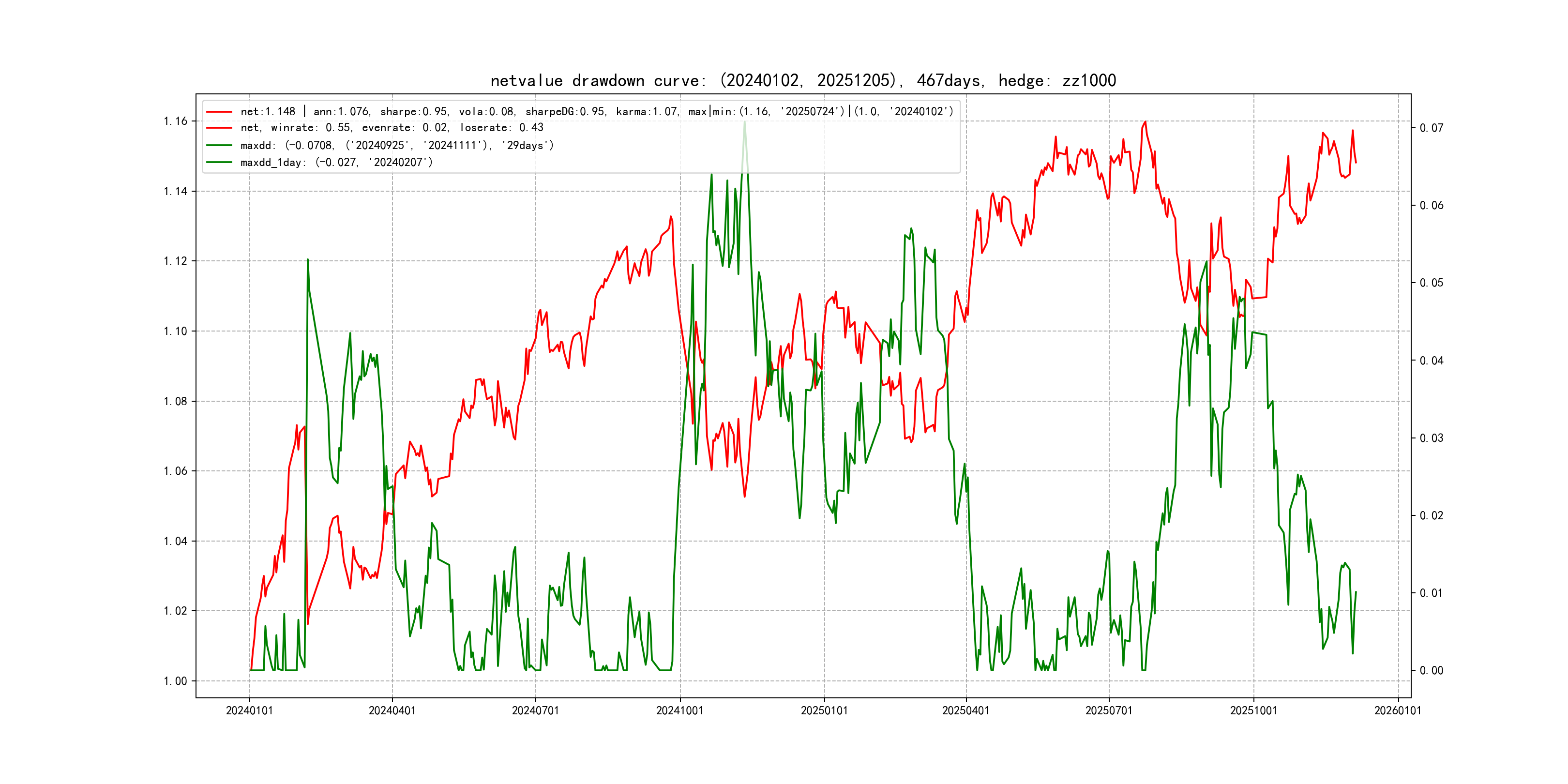Click the 20240101 x-axis label
This screenshot has height=784, width=1568.
coord(250,711)
